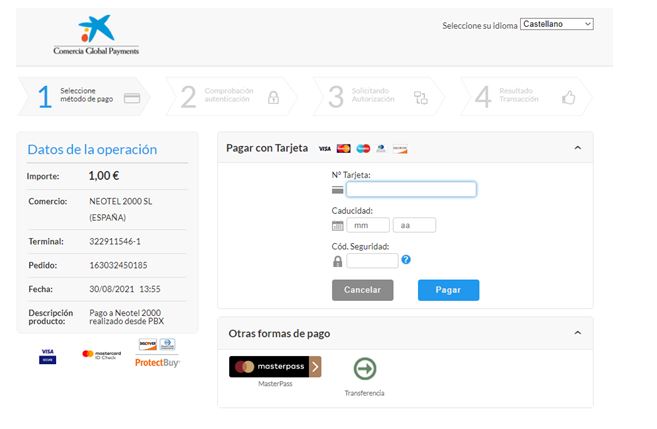Focus the mm expiry month field
Screen dimensions: 657x429
pos(368,225)
